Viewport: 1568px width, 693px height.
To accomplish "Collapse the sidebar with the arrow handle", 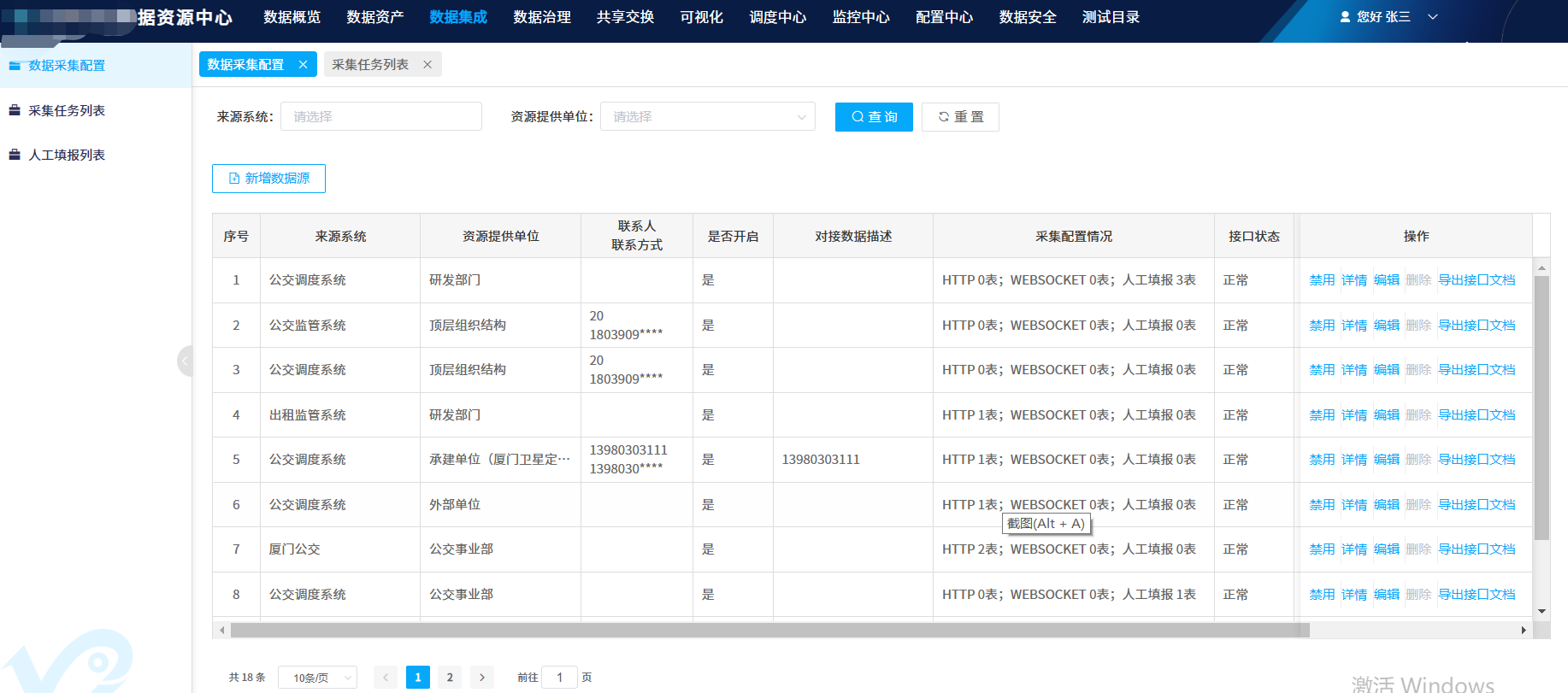I will click(185, 361).
